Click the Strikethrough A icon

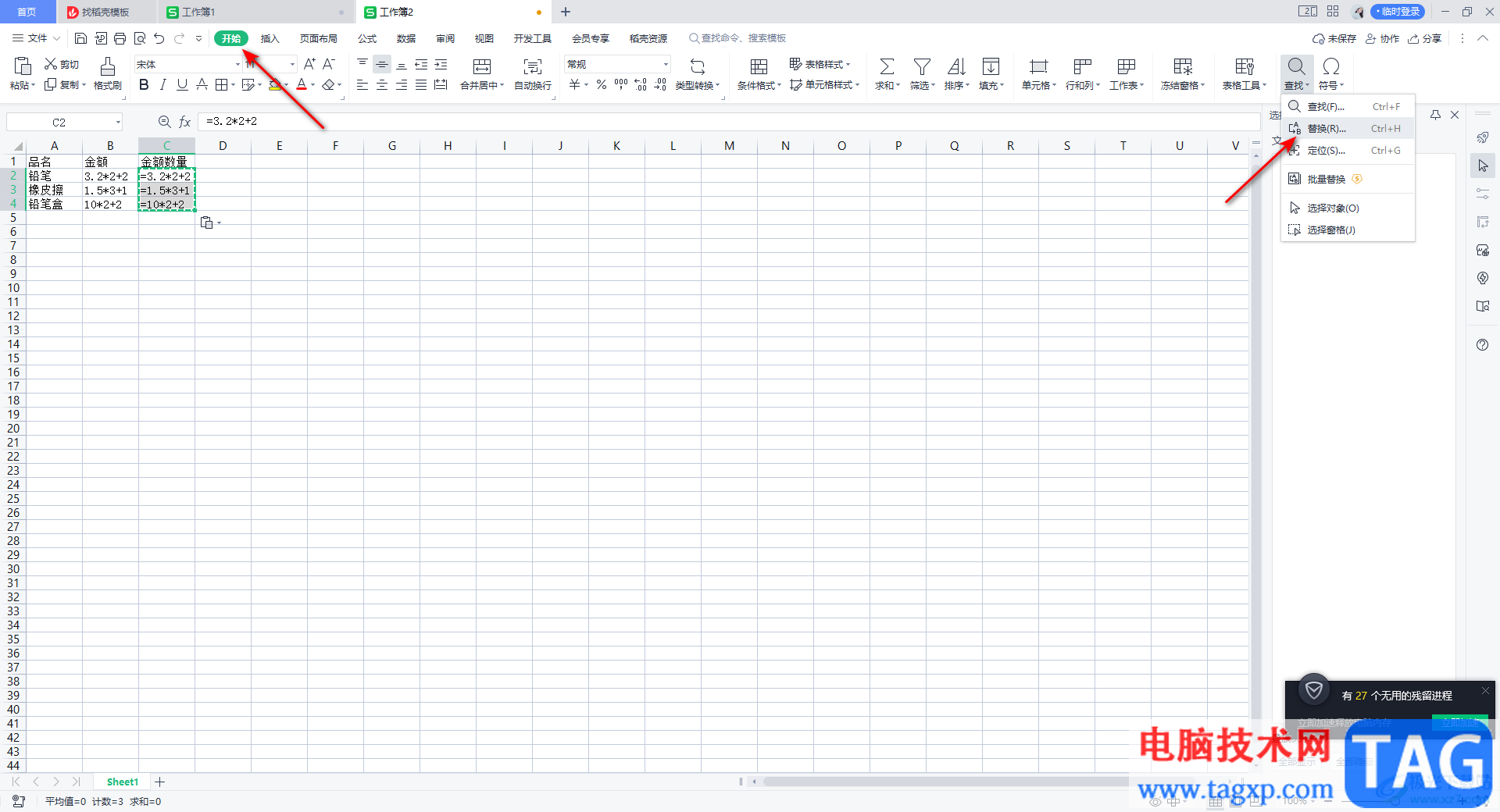pos(202,85)
